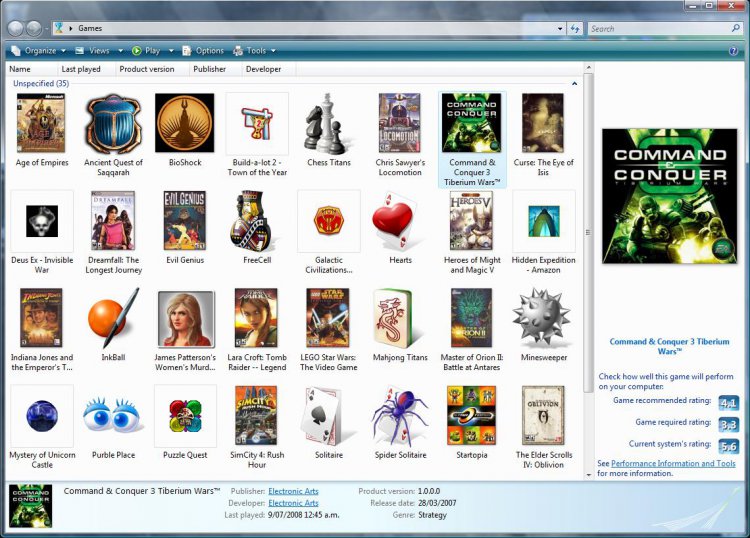750x538 pixels.
Task: Select the Evil Genius game icon
Action: [185, 220]
